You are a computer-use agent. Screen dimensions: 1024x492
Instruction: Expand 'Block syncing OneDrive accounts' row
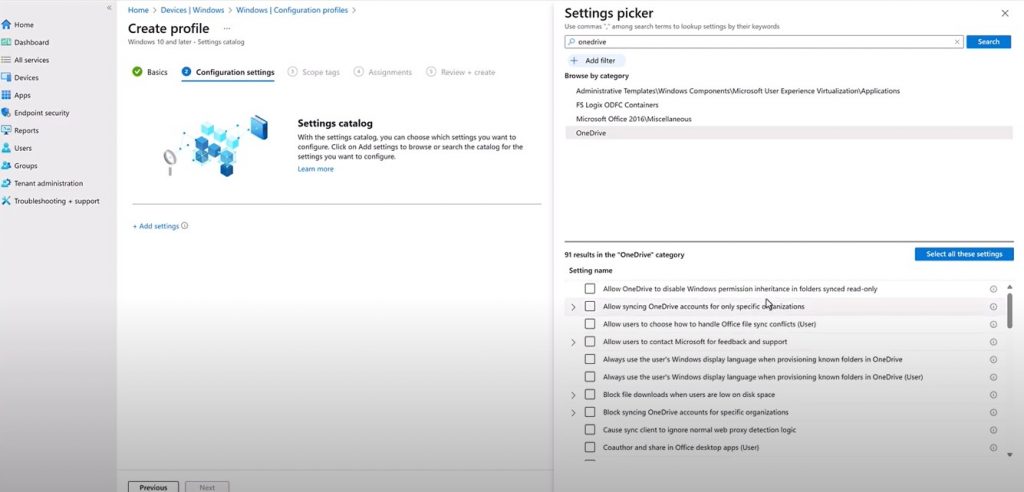click(x=573, y=412)
